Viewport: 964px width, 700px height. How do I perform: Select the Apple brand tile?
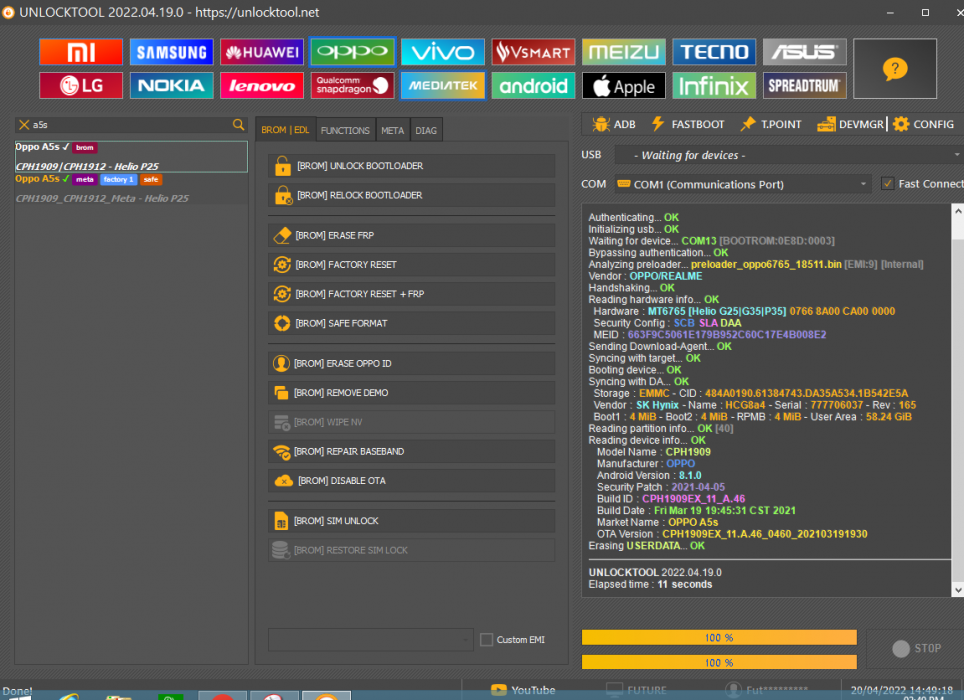point(623,85)
